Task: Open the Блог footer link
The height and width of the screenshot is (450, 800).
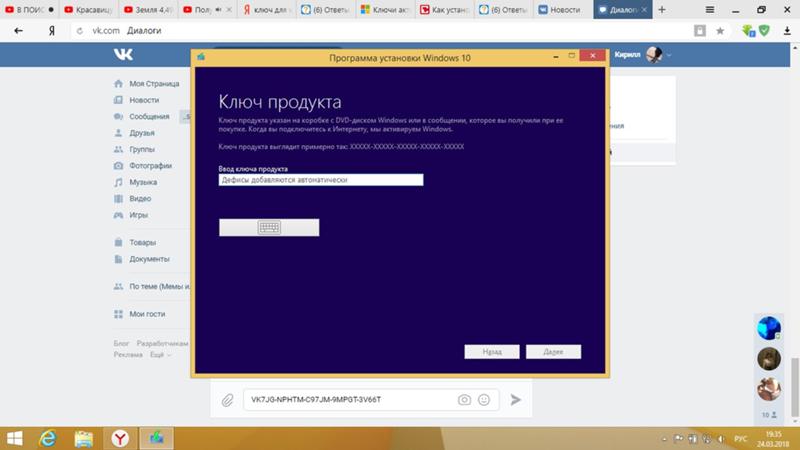Action: (121, 343)
